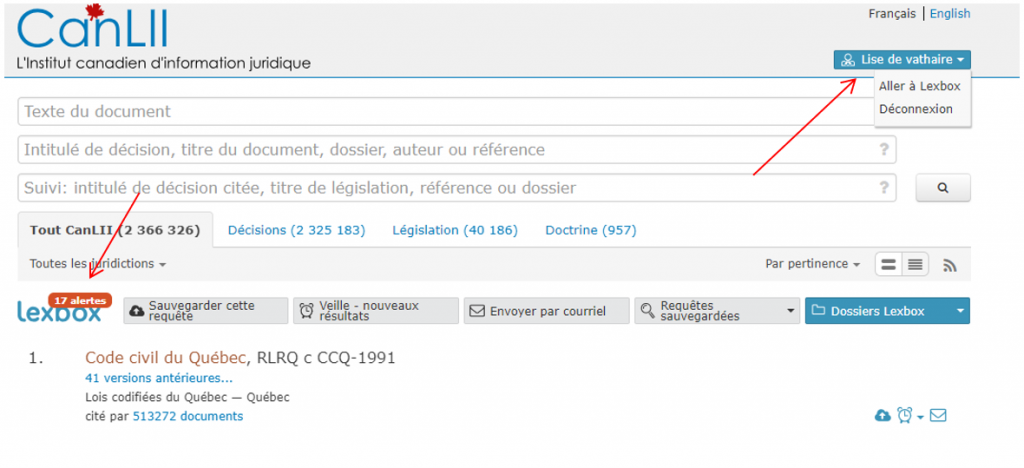Click Sauvegarder cette requête button
Screen dimensions: 1024x468
[204, 311]
